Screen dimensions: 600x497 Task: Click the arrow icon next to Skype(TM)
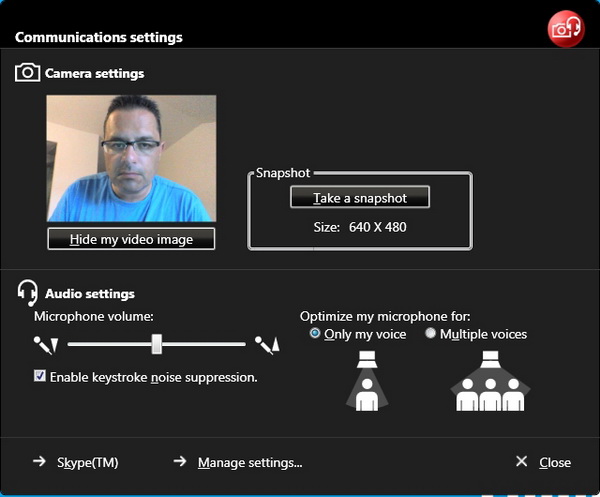(39, 462)
